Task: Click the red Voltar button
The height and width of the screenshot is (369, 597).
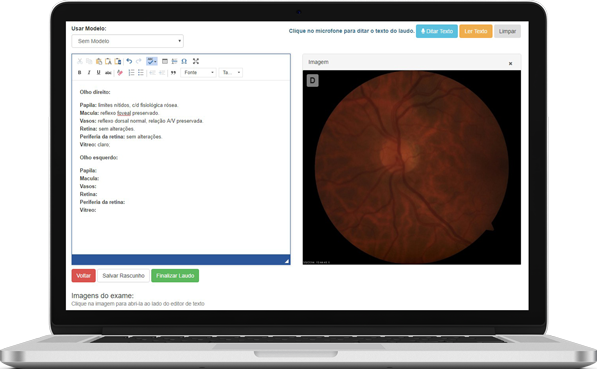Action: click(83, 276)
